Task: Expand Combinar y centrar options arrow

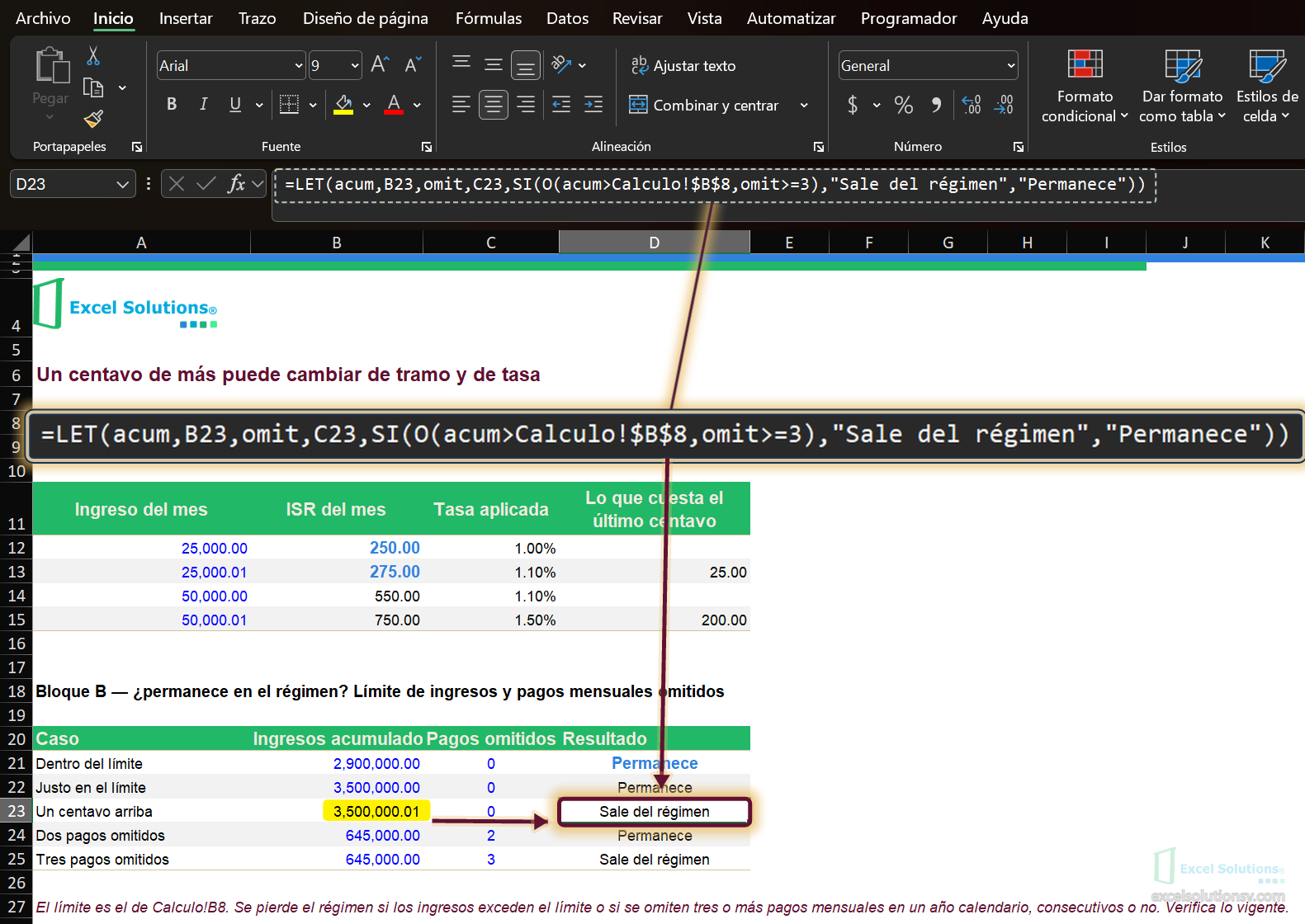Action: (x=804, y=105)
